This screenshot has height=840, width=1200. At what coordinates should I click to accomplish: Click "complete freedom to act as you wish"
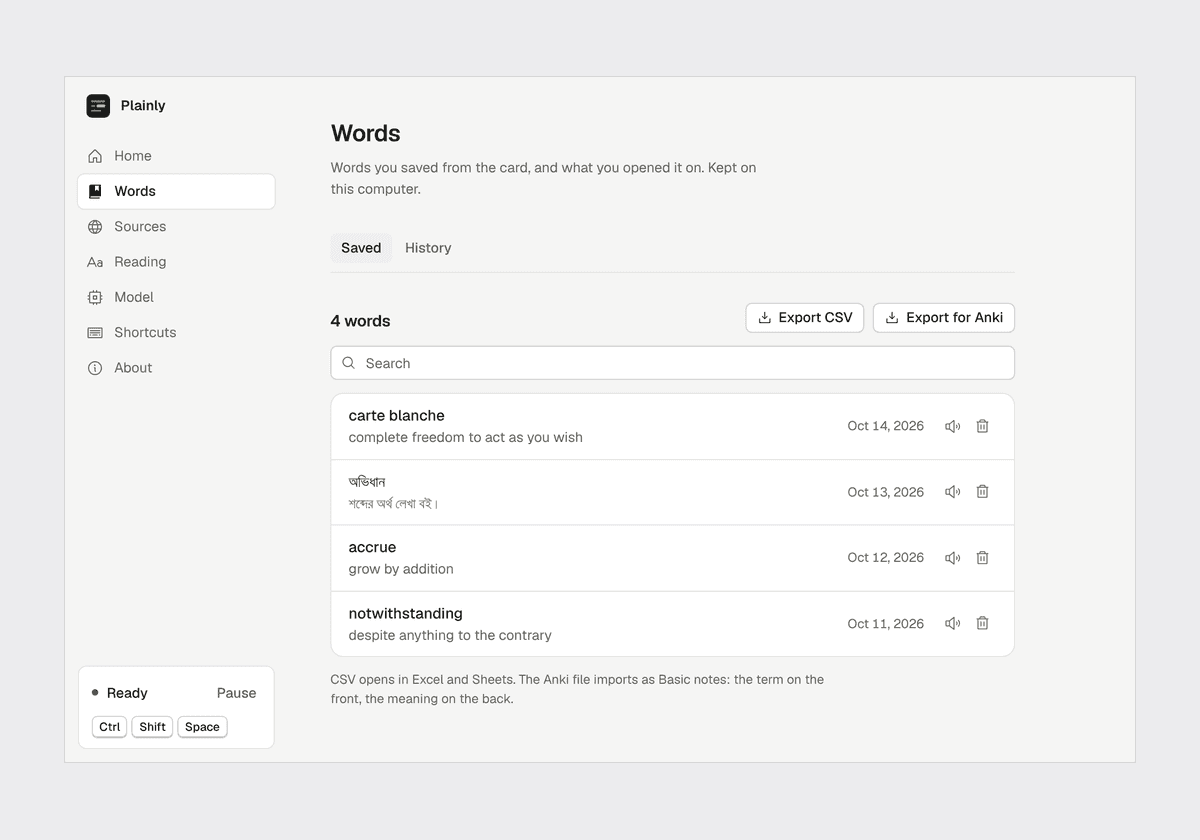click(466, 438)
